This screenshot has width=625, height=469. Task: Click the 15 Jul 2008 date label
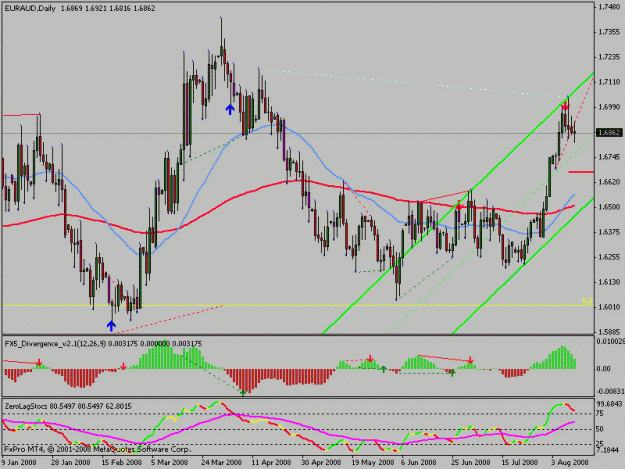(x=519, y=463)
